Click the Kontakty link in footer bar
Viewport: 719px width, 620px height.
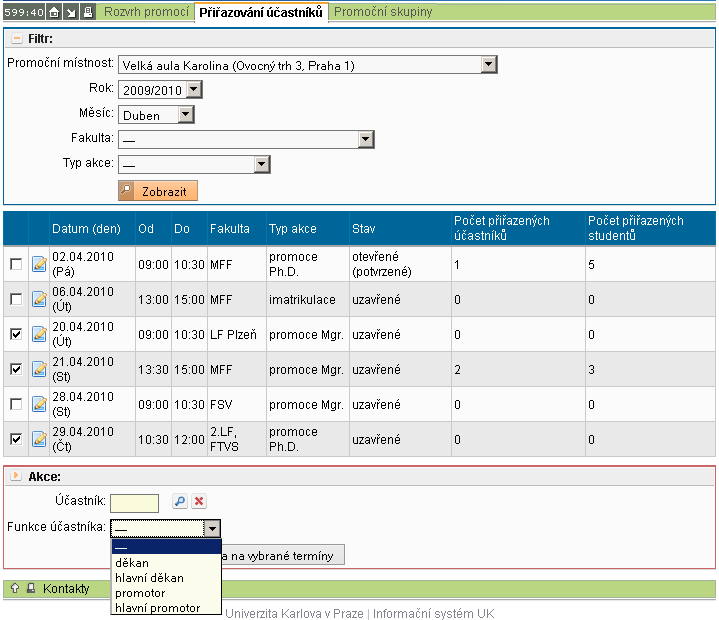tap(66, 589)
